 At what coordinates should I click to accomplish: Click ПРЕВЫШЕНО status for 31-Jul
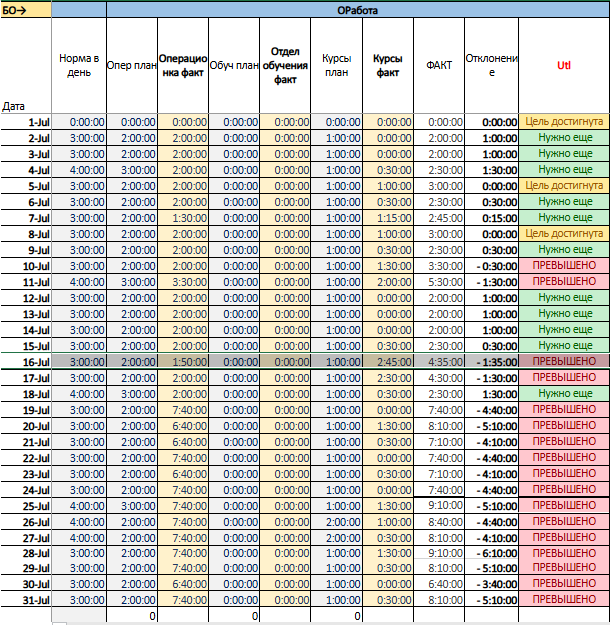pos(564,600)
